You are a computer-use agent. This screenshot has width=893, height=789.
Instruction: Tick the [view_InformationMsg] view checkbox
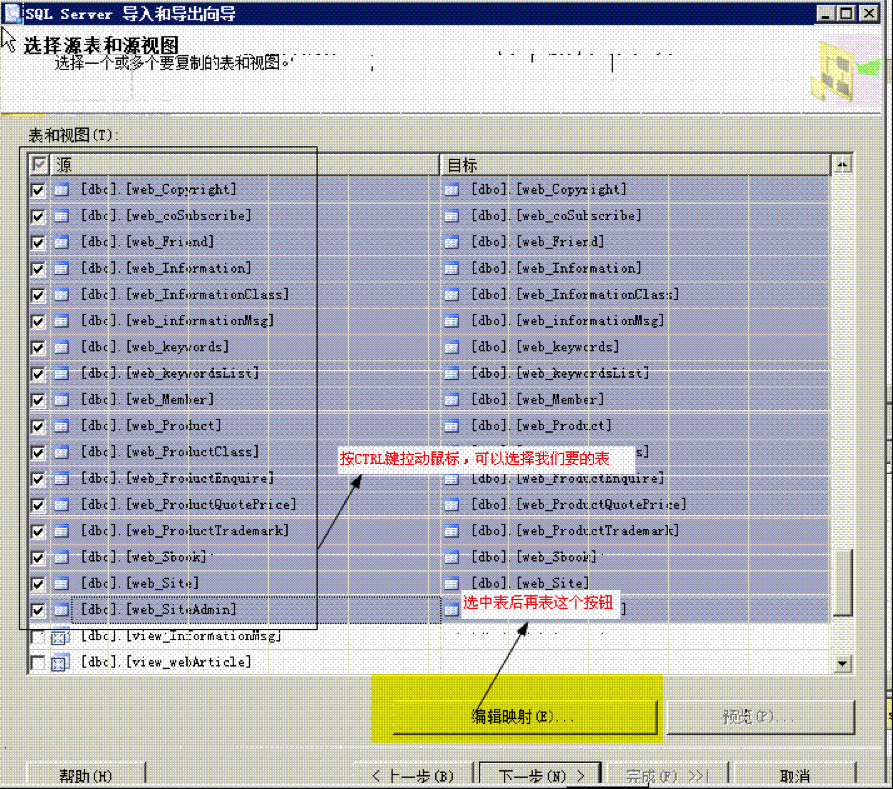coord(38,636)
